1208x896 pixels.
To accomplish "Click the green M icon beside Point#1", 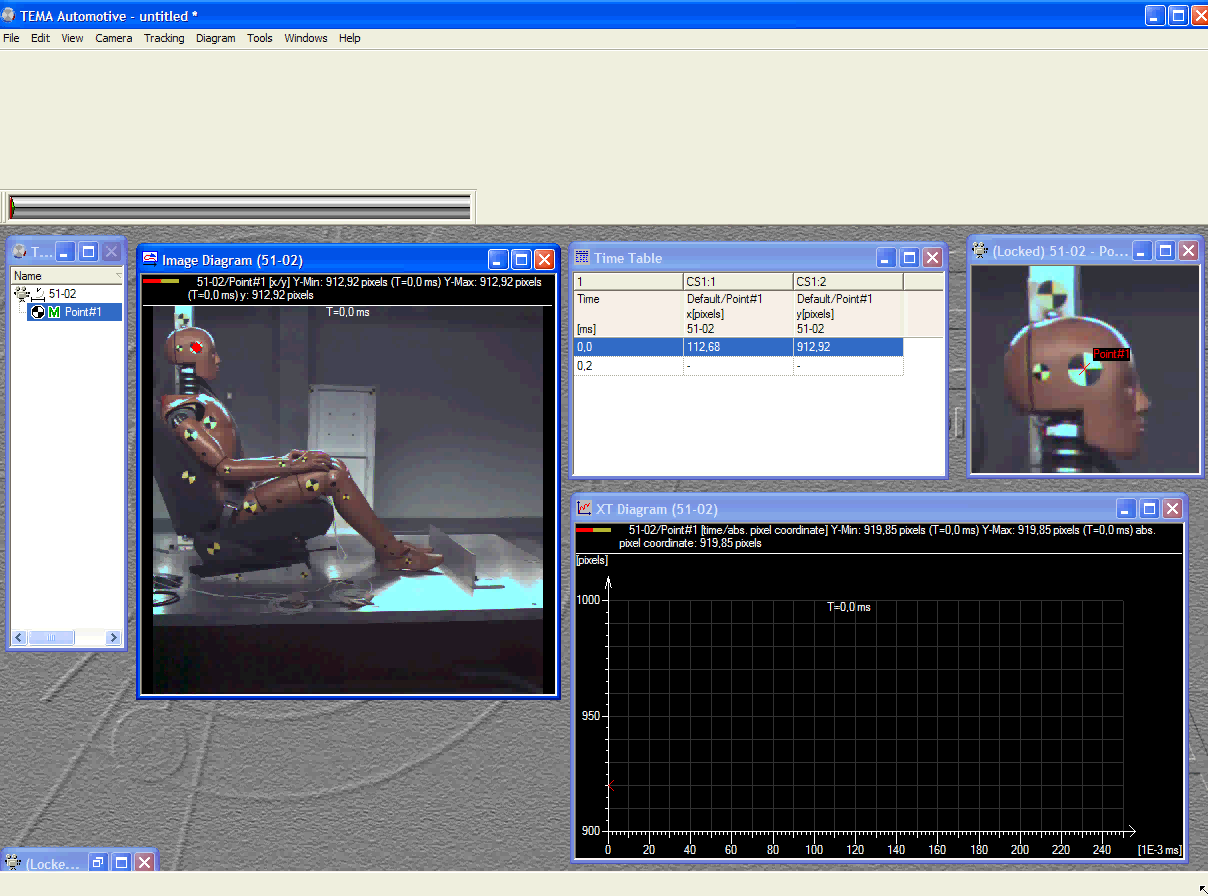I will [x=54, y=312].
